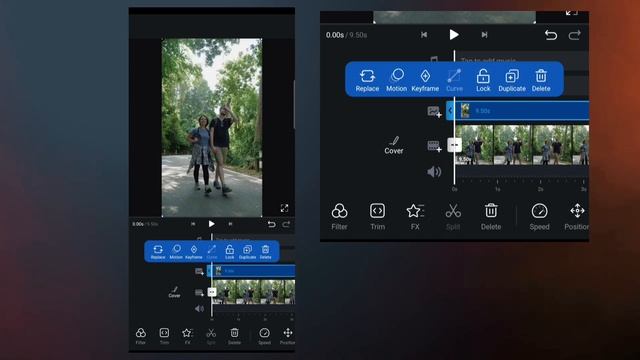Image resolution: width=640 pixels, height=360 pixels.
Task: Undo on the phone screen
Action: pos(271,224)
